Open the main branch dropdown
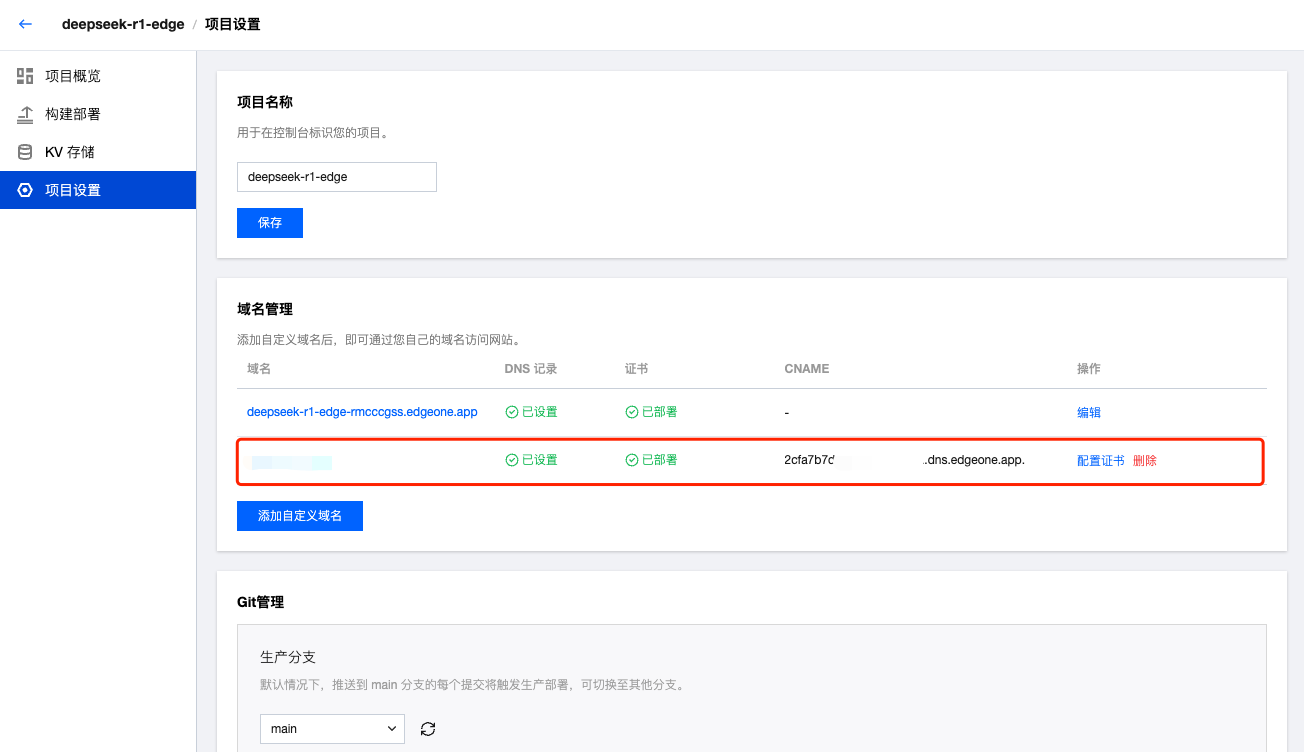The height and width of the screenshot is (752, 1304). click(332, 729)
